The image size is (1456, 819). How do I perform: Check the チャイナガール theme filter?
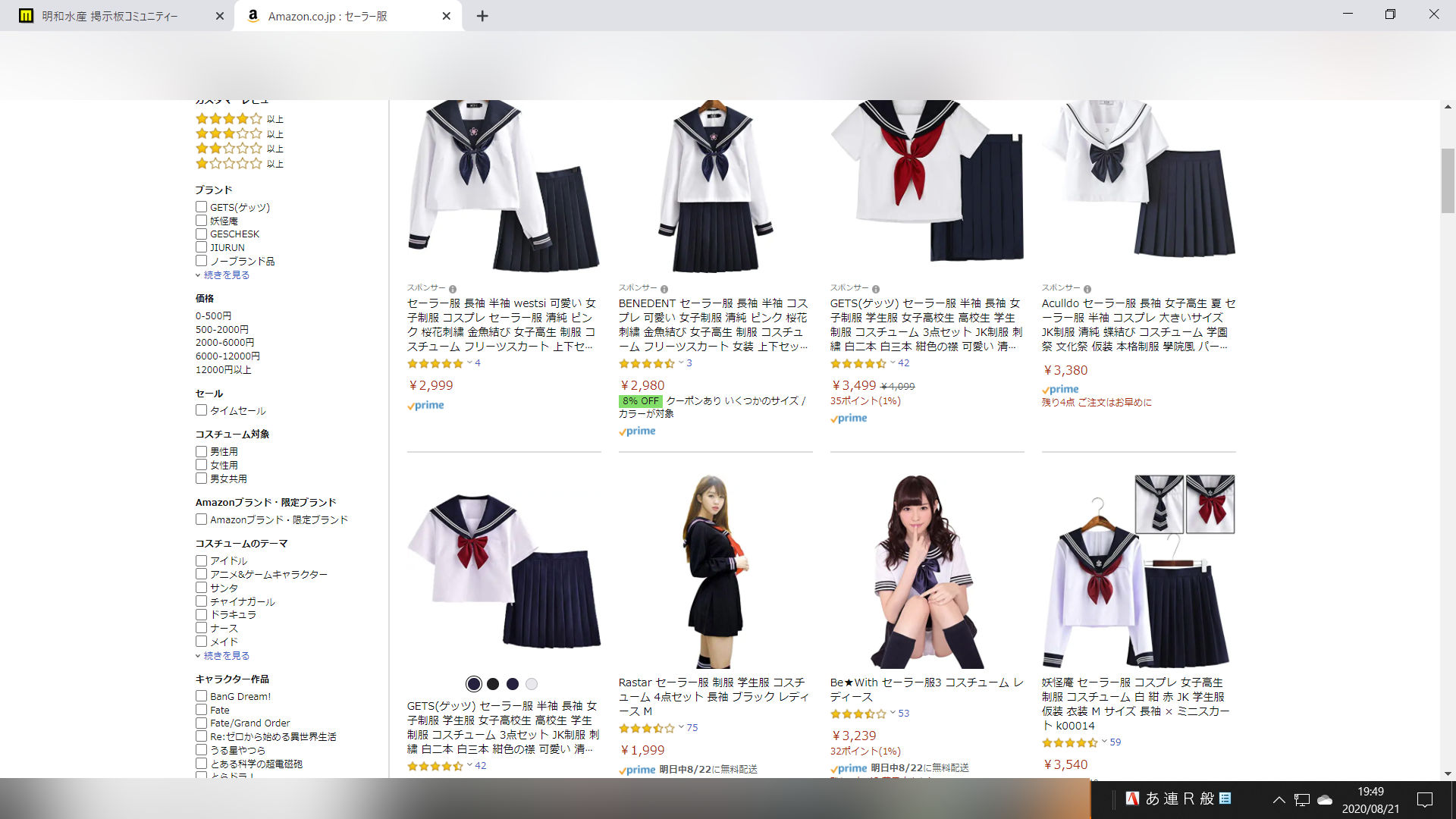click(201, 601)
